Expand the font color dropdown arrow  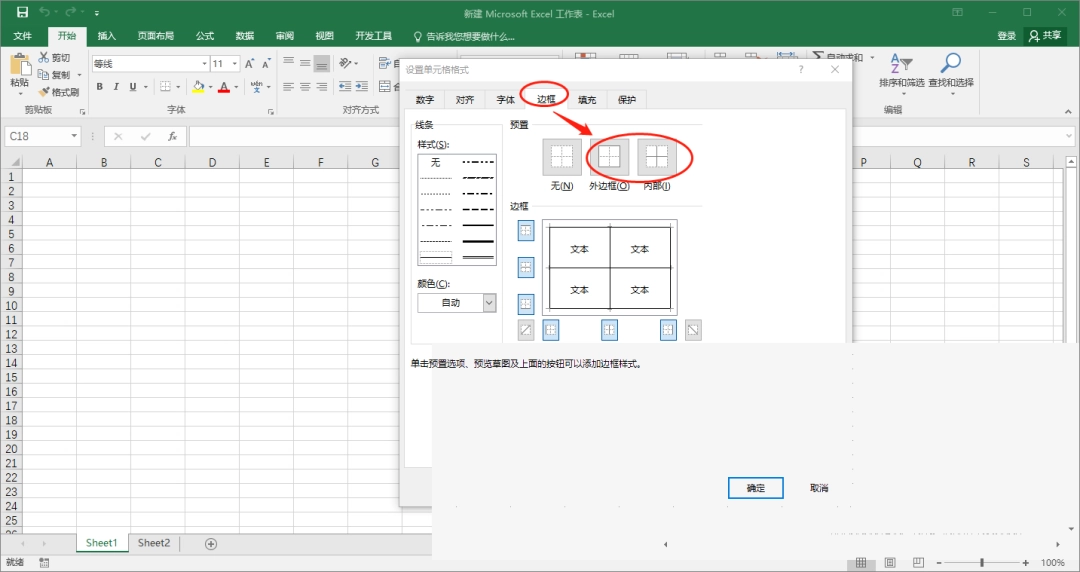[x=236, y=87]
